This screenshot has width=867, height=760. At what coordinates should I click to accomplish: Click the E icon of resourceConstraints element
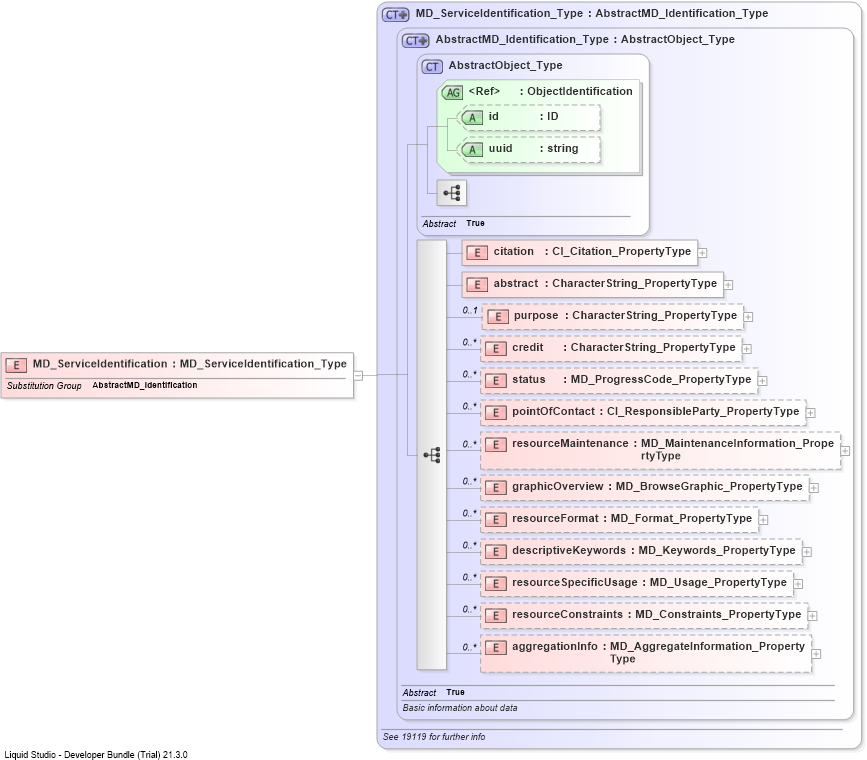pos(496,616)
